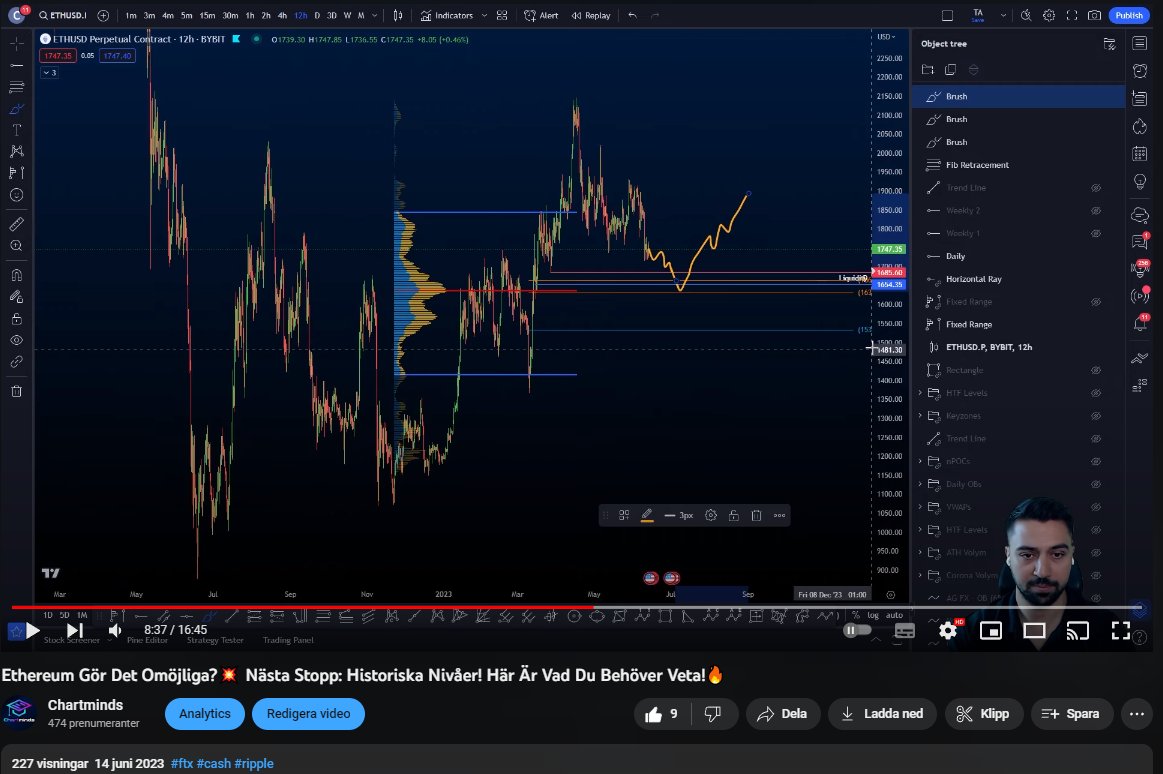The width and height of the screenshot is (1163, 774).
Task: Switch to theater mode
Action: (1034, 631)
